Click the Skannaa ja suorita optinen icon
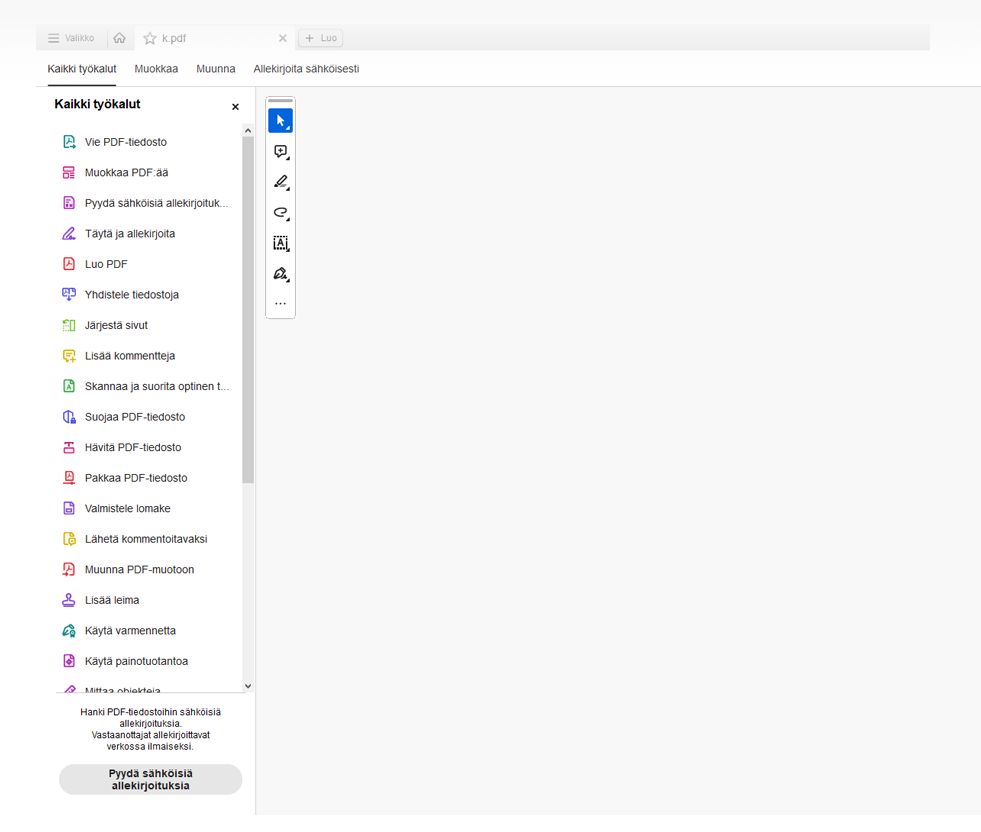This screenshot has height=832, width=981. (69, 386)
